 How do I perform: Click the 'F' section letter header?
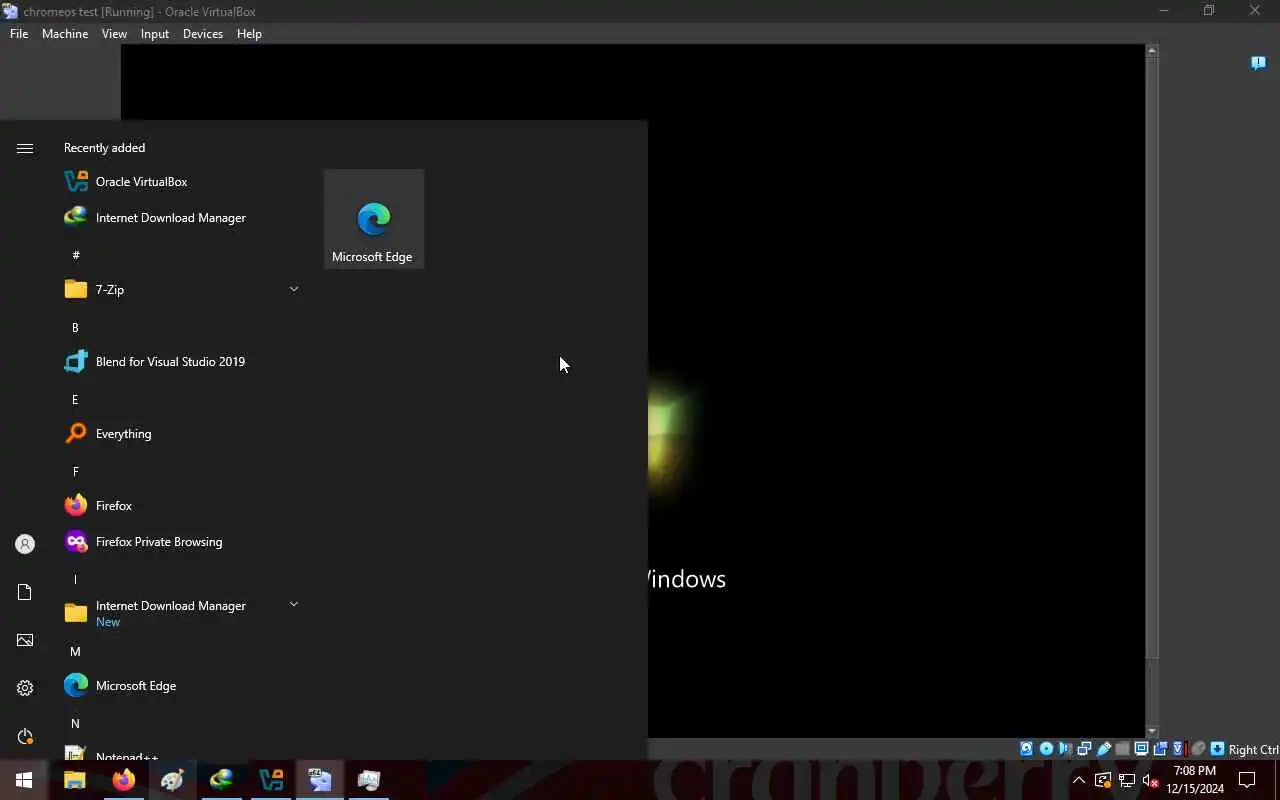(75, 472)
